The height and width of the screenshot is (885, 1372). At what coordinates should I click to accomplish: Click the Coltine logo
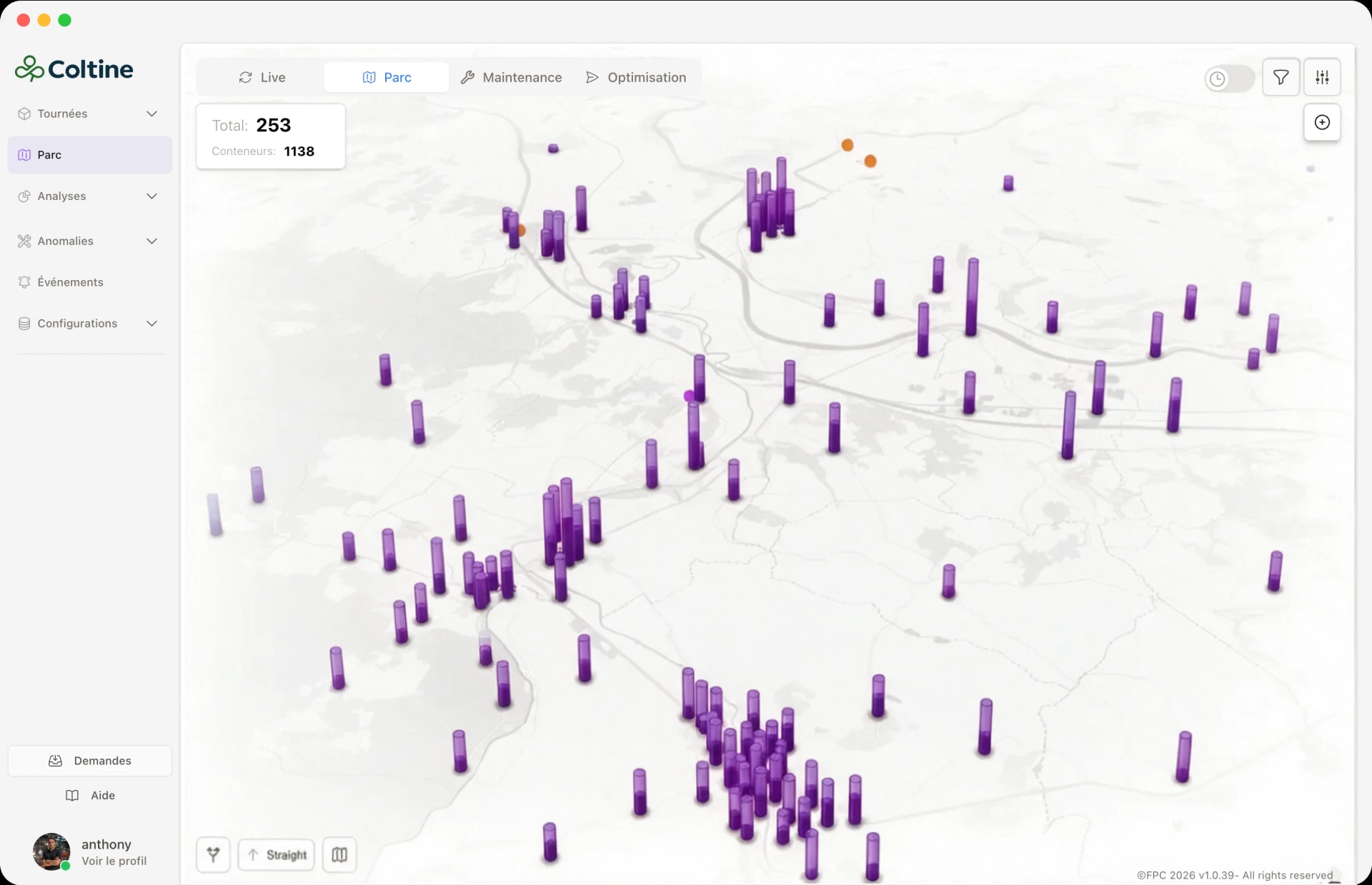tap(74, 69)
